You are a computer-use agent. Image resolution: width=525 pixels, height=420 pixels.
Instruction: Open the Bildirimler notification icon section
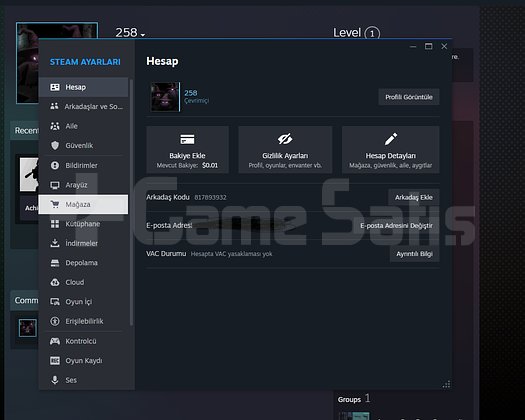click(55, 165)
